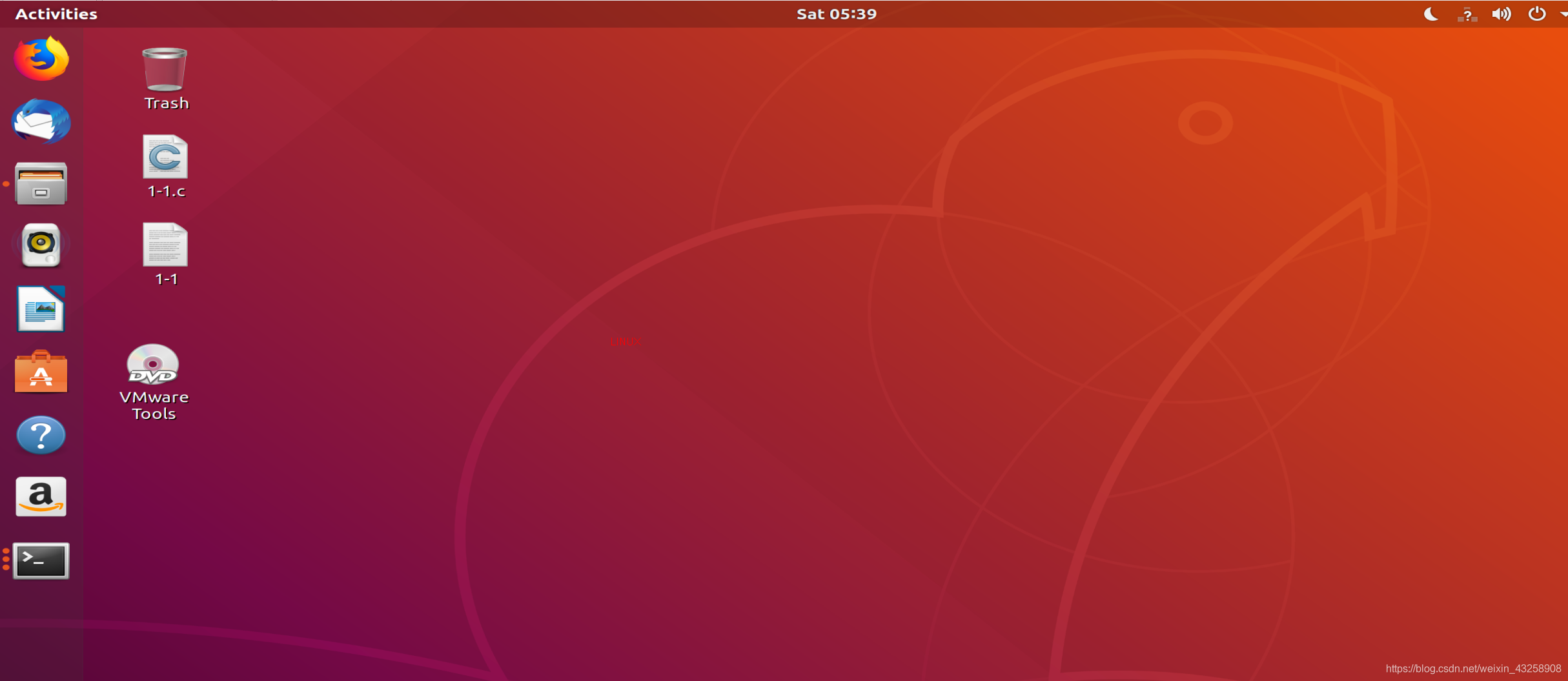
Task: Open LibreOffice Writer from the dock
Action: tap(41, 309)
